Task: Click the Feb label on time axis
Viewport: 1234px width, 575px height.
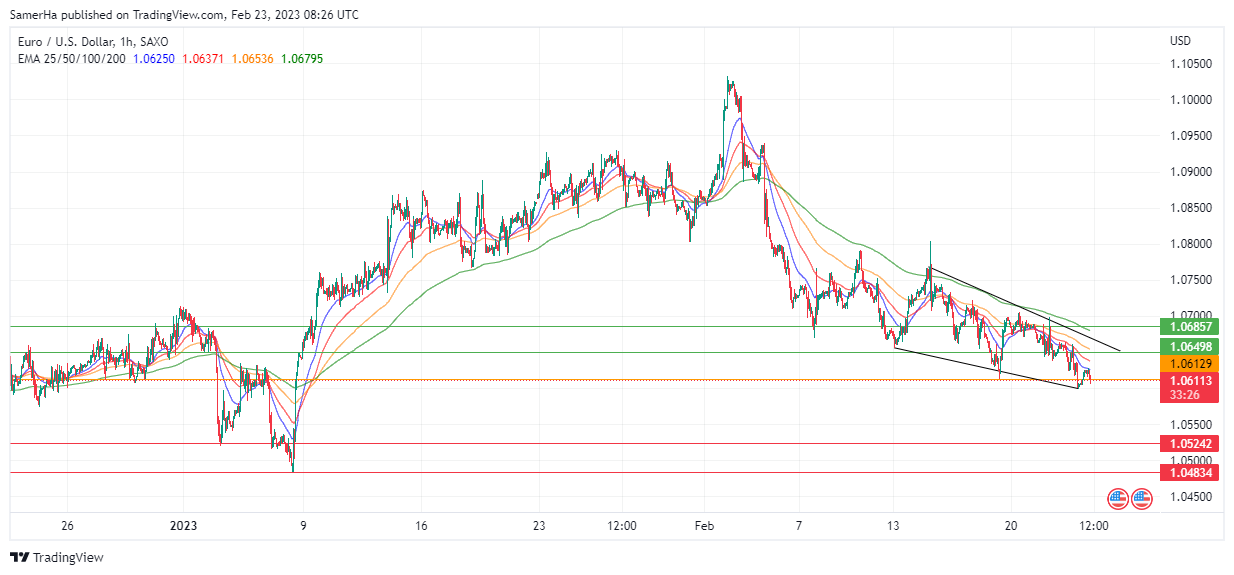Action: pyautogui.click(x=705, y=525)
